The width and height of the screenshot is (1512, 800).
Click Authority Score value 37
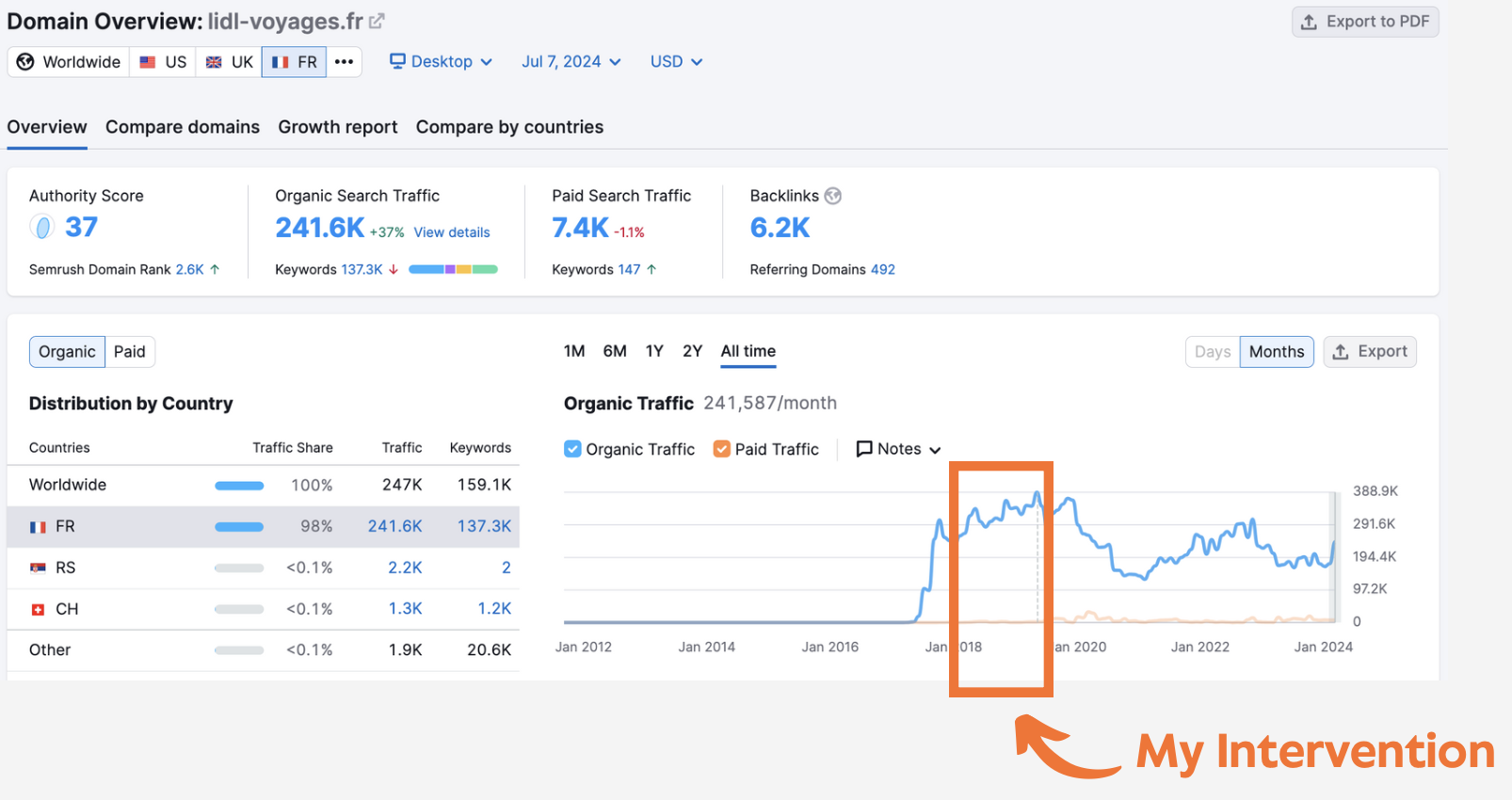(x=81, y=227)
